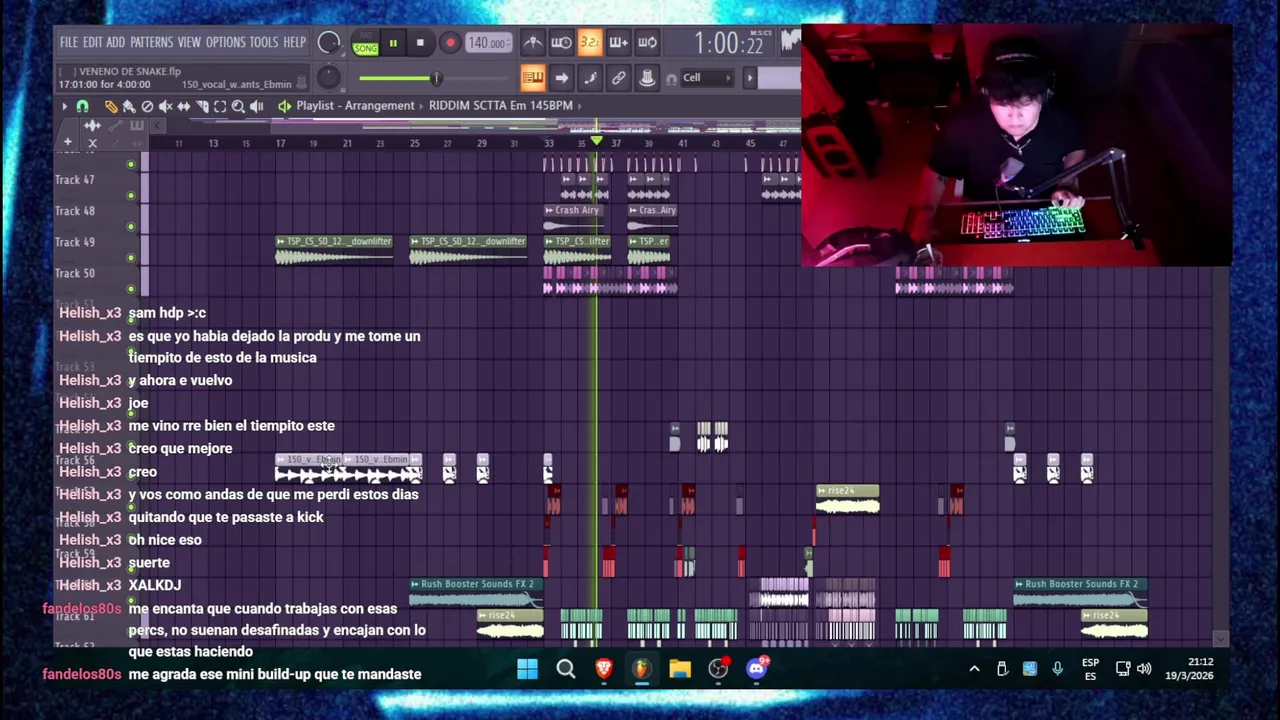Click the pause button in transport

click(x=393, y=43)
